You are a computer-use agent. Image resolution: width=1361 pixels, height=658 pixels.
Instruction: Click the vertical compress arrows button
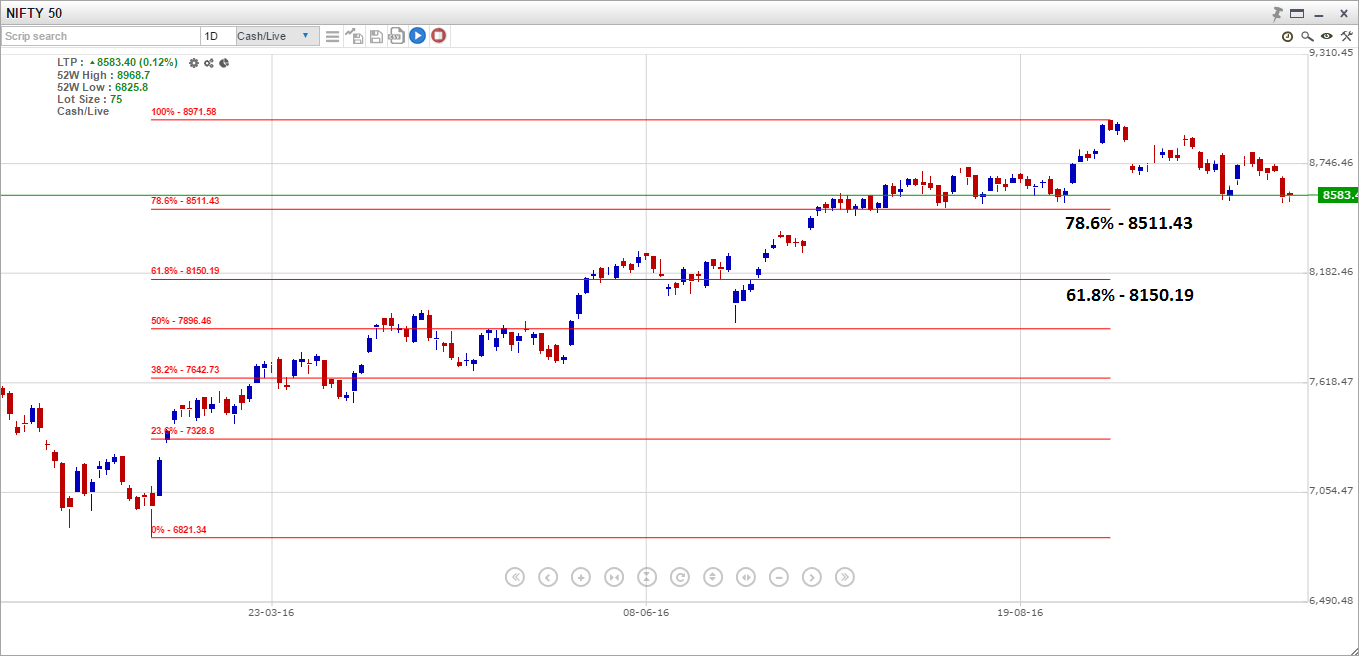coord(647,577)
